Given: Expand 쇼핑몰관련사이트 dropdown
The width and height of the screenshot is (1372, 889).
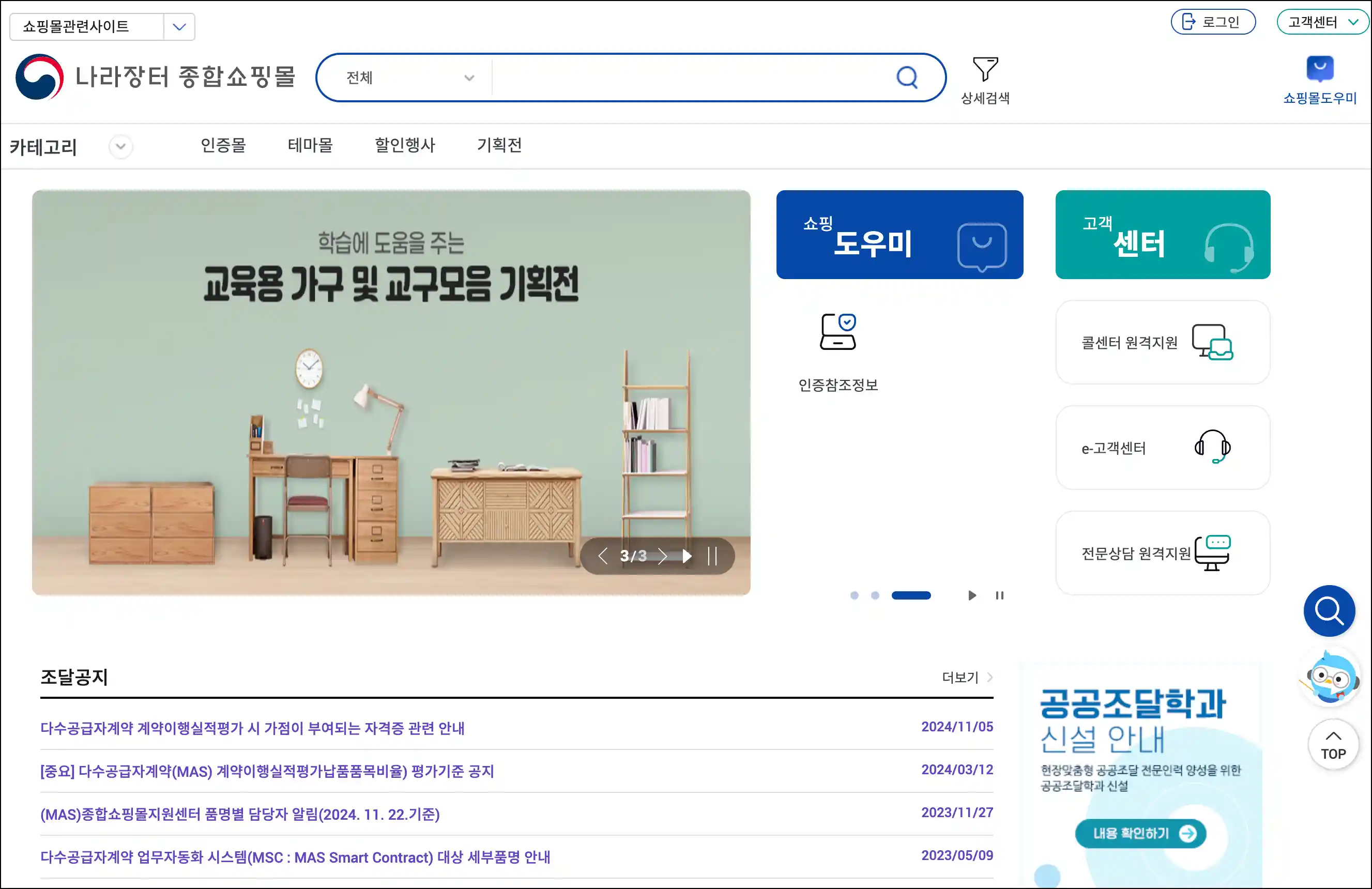Looking at the screenshot, I should (x=179, y=26).
